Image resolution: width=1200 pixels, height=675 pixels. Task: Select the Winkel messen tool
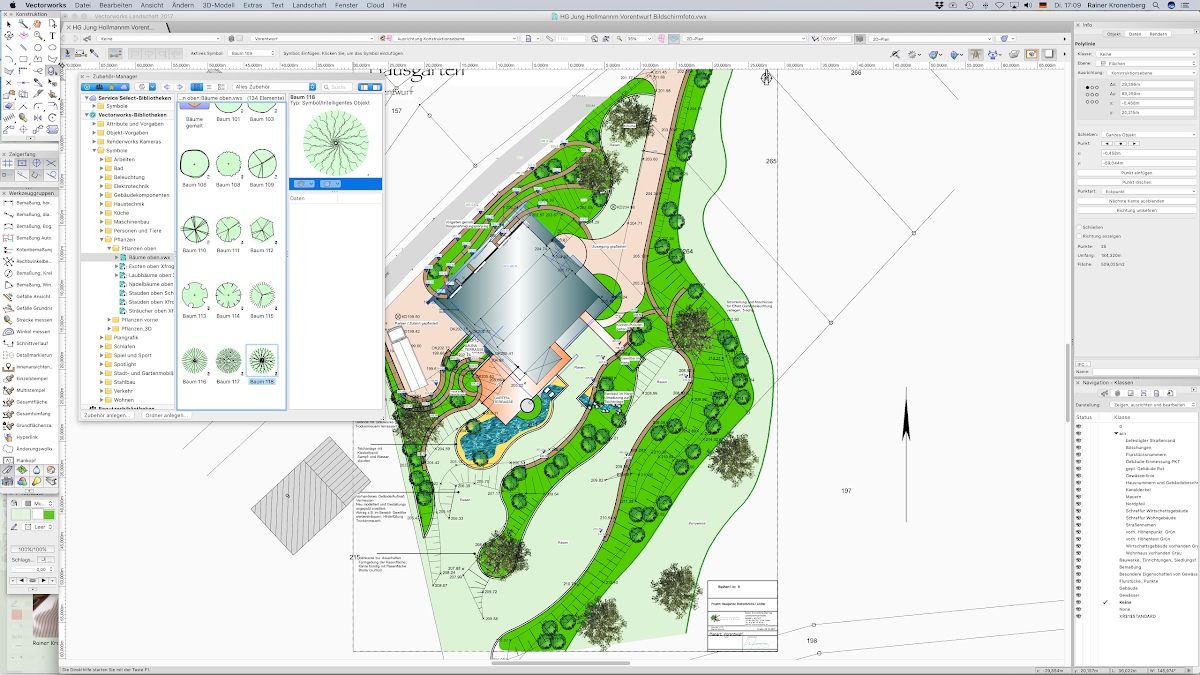[8, 331]
